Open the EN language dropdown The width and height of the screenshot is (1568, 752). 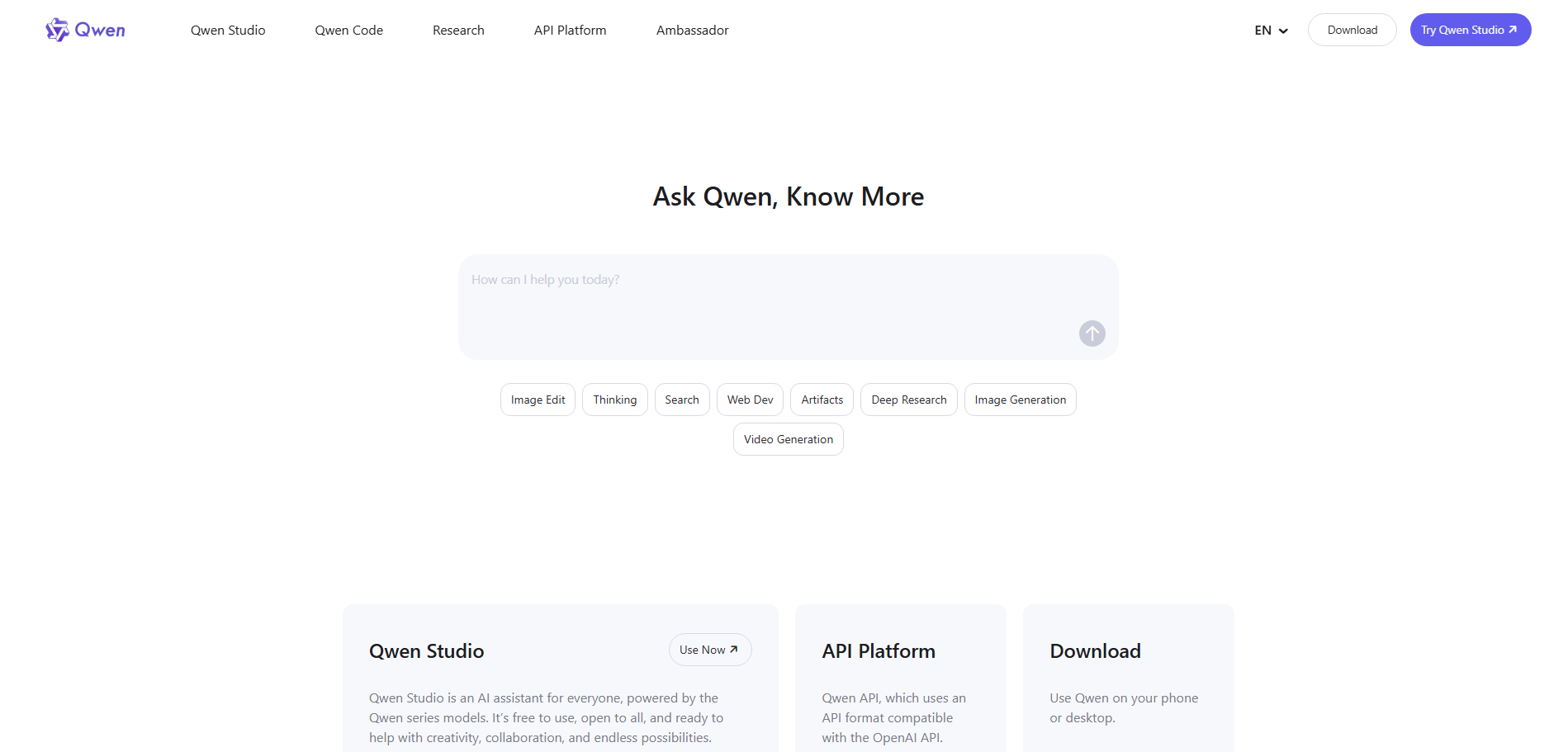tap(1271, 31)
